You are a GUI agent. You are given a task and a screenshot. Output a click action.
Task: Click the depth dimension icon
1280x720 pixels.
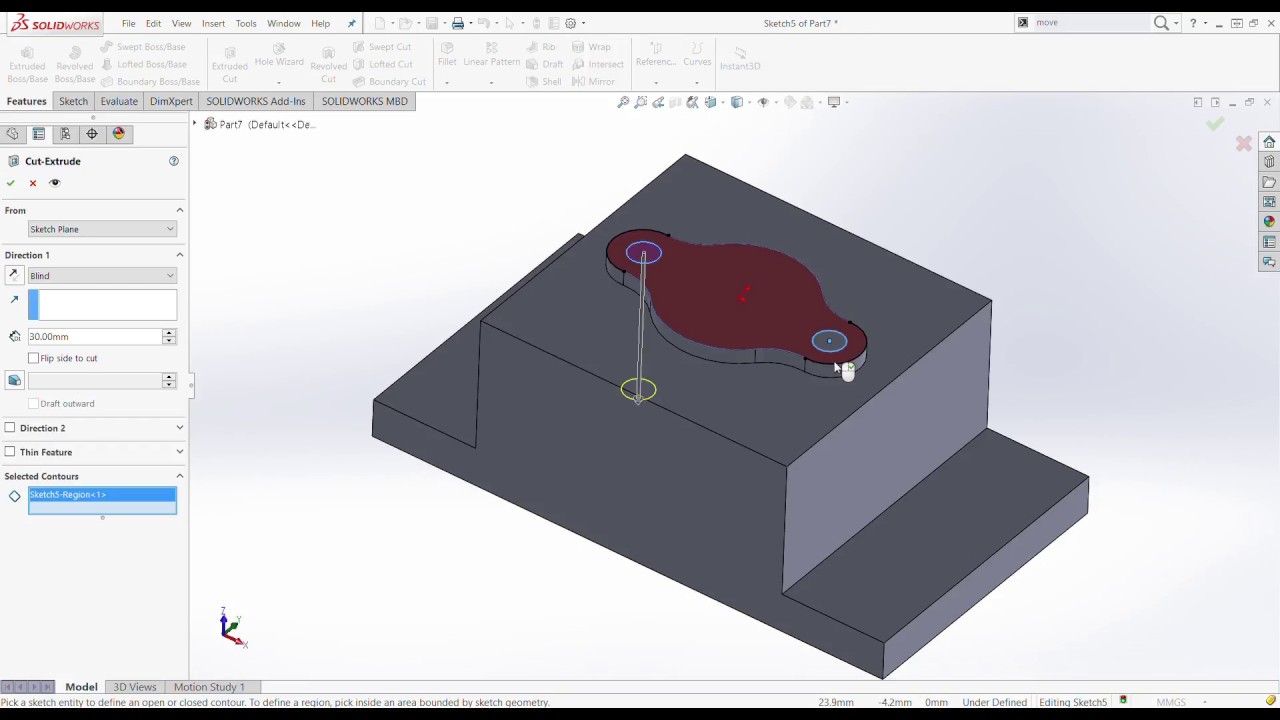(x=14, y=337)
